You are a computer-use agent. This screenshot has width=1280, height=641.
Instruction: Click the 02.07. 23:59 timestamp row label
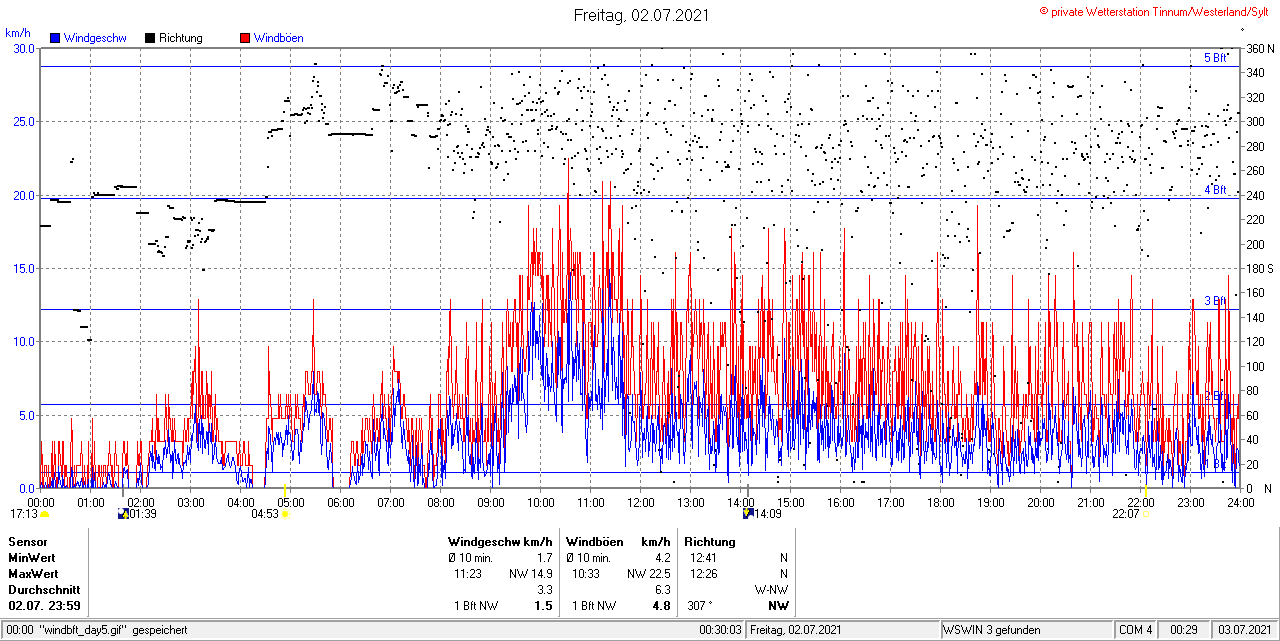(44, 605)
